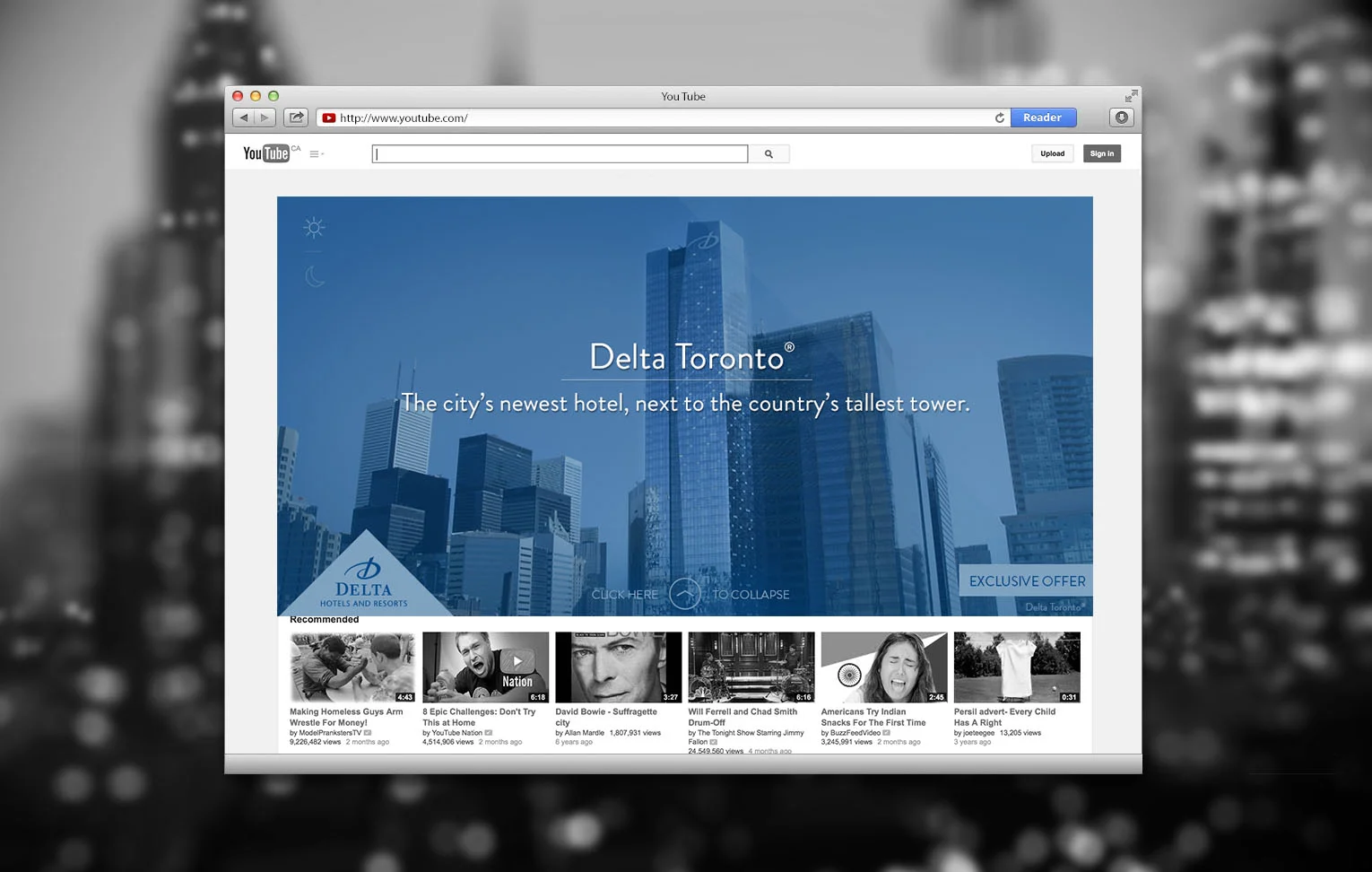Open the ModelPrankstersTV channel link
Image resolution: width=1372 pixels, height=872 pixels.
[x=330, y=733]
